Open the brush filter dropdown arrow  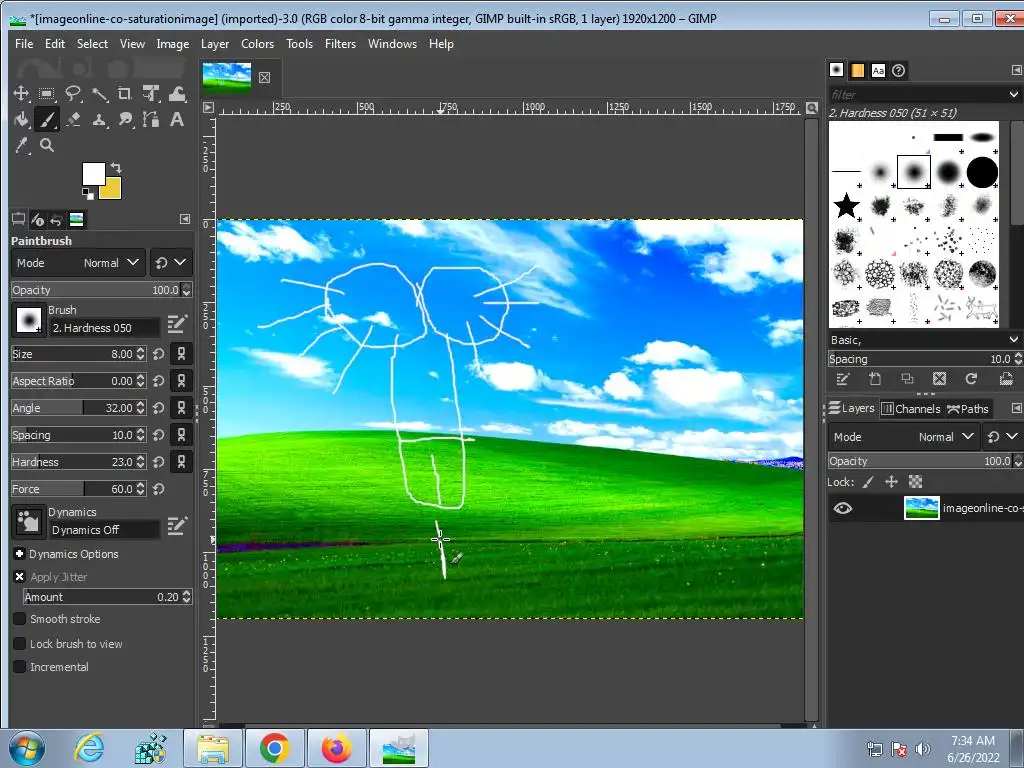tap(1013, 95)
